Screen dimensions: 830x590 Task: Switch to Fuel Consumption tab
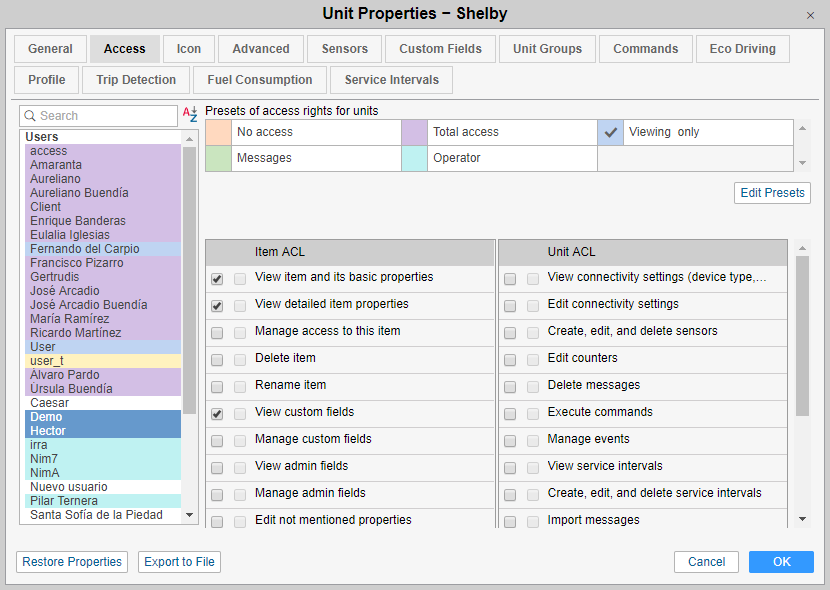point(260,80)
